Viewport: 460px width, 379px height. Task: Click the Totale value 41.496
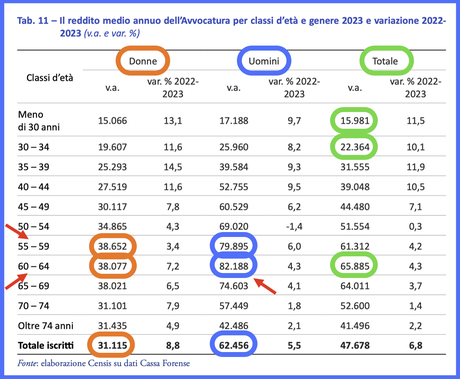[355, 326]
